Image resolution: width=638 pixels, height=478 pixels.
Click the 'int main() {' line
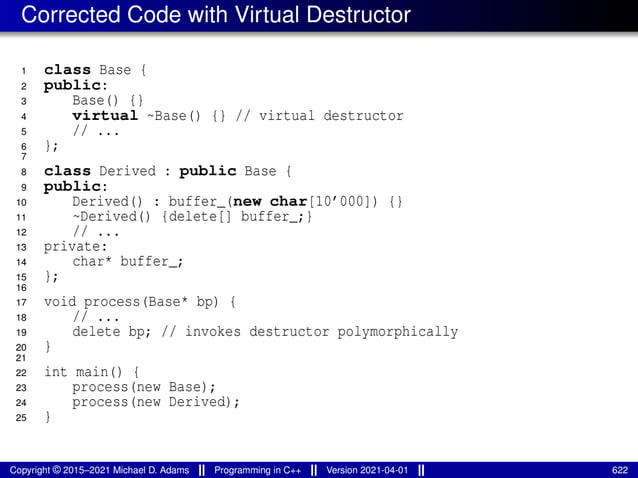(92, 372)
